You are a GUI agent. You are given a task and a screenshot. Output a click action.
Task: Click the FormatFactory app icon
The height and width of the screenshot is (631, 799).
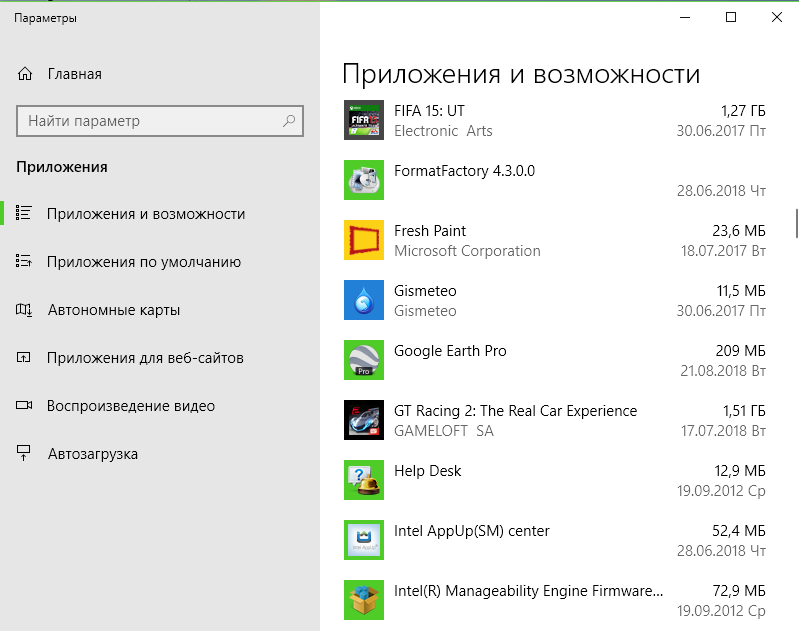coord(364,180)
